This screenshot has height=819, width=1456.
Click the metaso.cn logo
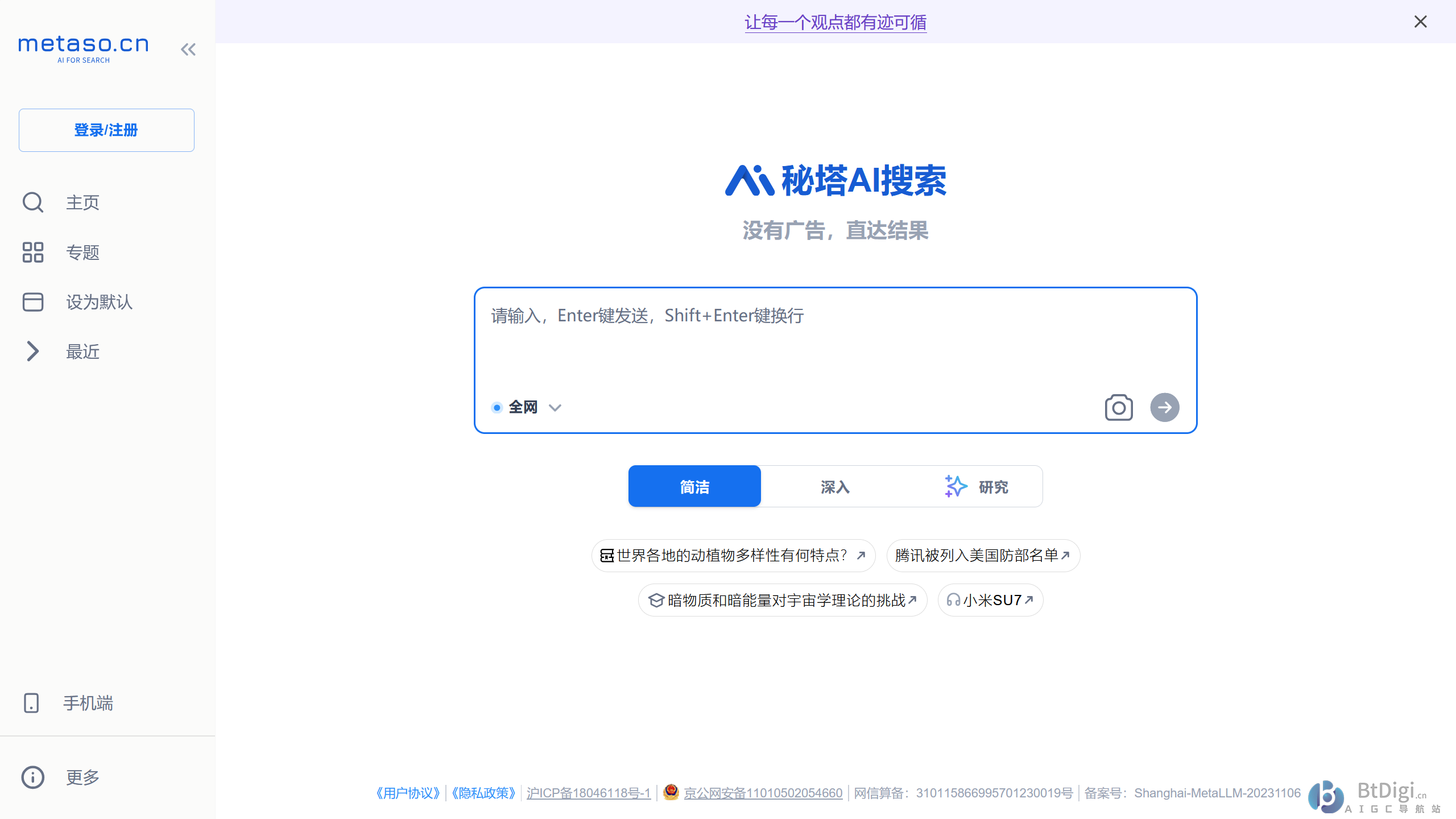[84, 49]
